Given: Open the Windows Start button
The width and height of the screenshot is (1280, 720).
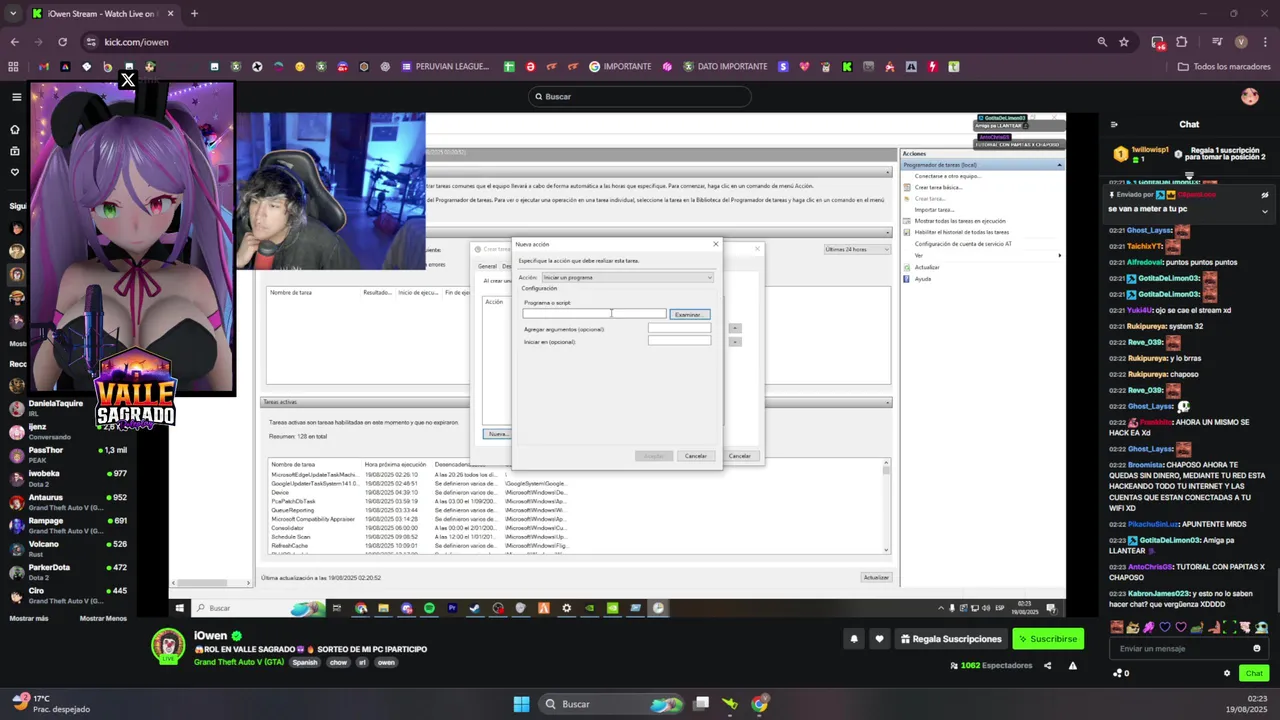Looking at the screenshot, I should (521, 704).
